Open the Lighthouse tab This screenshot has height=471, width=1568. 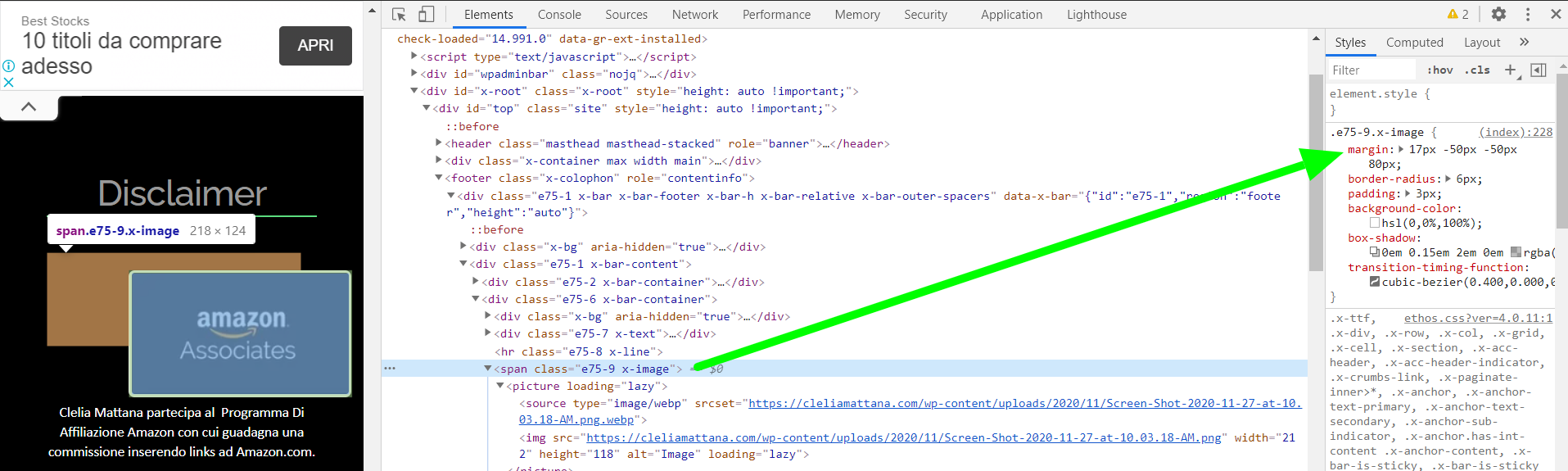(x=1096, y=14)
